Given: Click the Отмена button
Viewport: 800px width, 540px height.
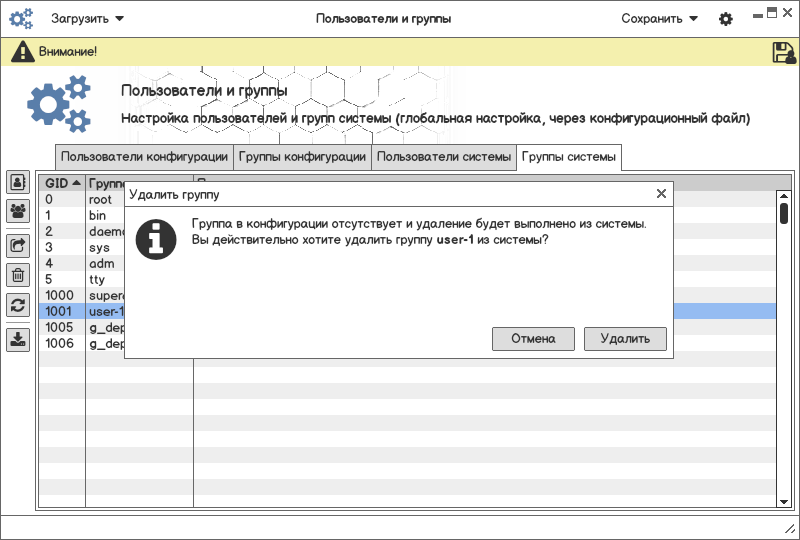Looking at the screenshot, I should 533,339.
